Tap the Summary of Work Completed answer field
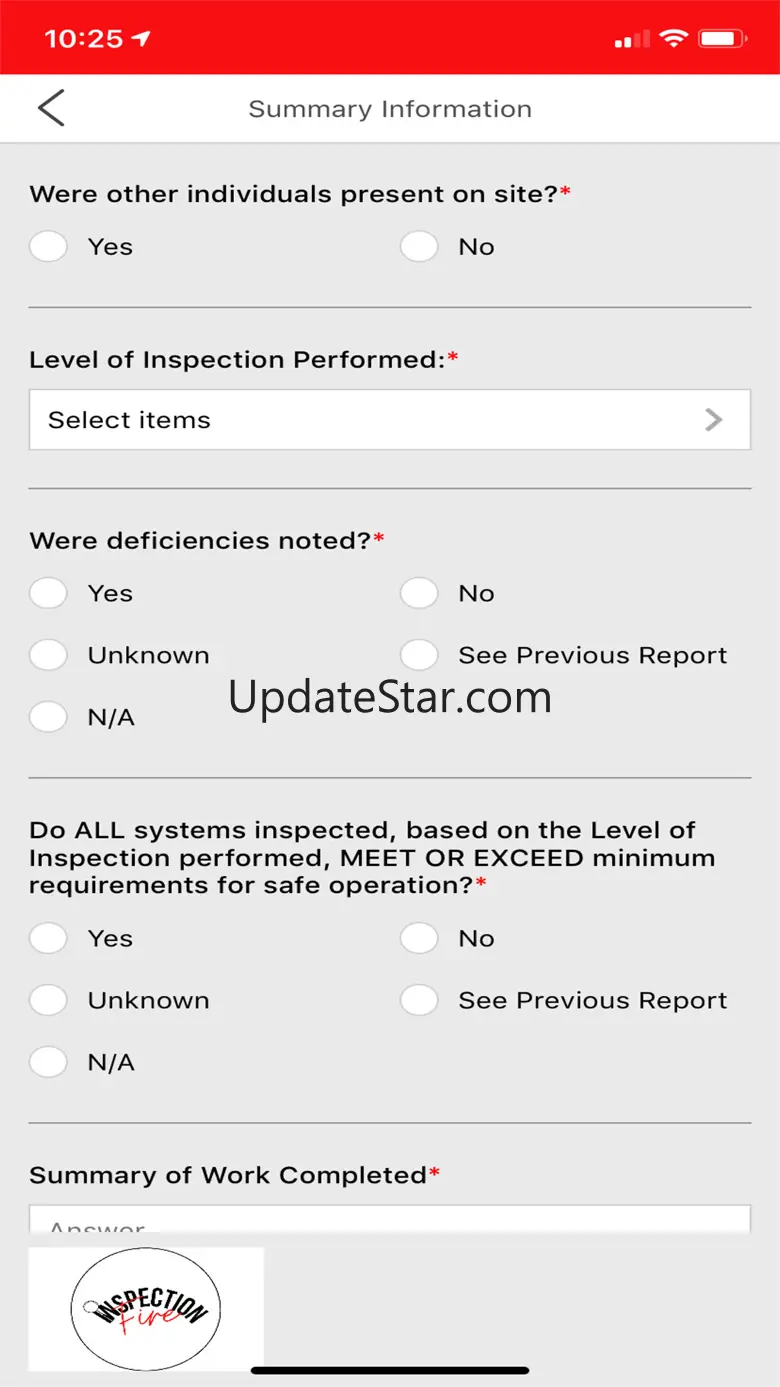 pyautogui.click(x=389, y=1222)
